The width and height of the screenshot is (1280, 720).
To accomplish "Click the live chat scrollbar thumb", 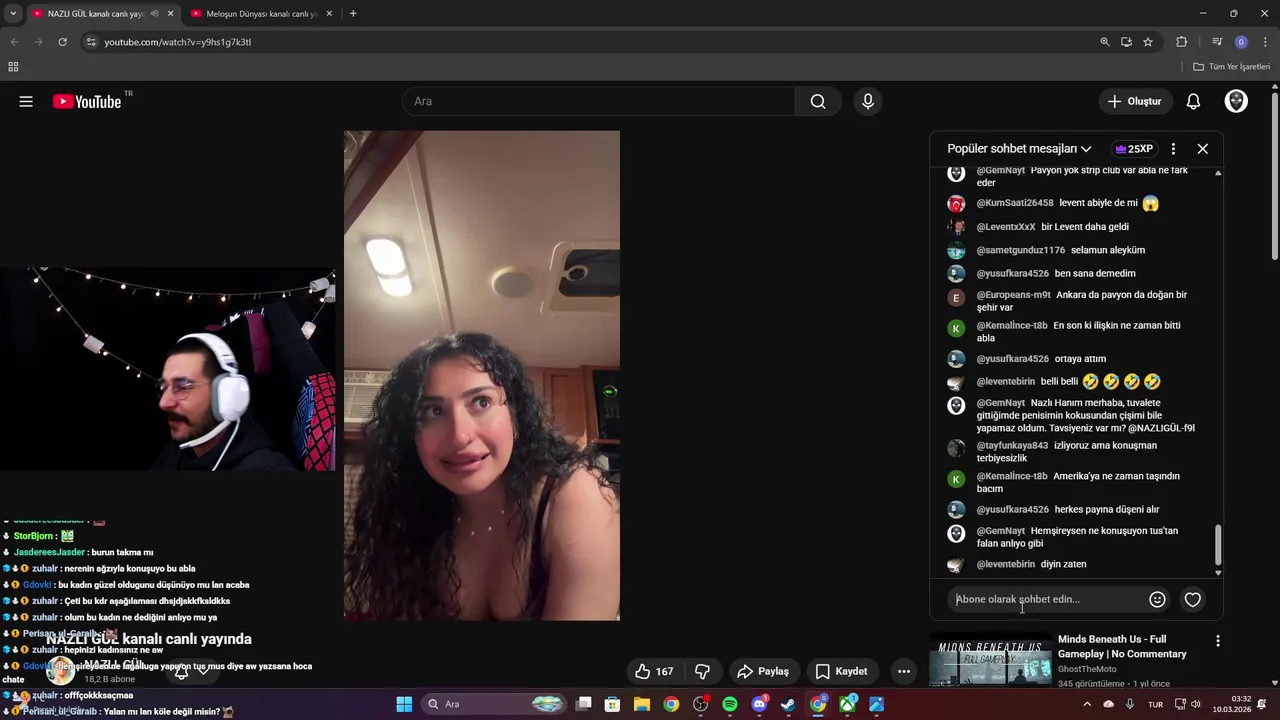I will pos(1218,545).
